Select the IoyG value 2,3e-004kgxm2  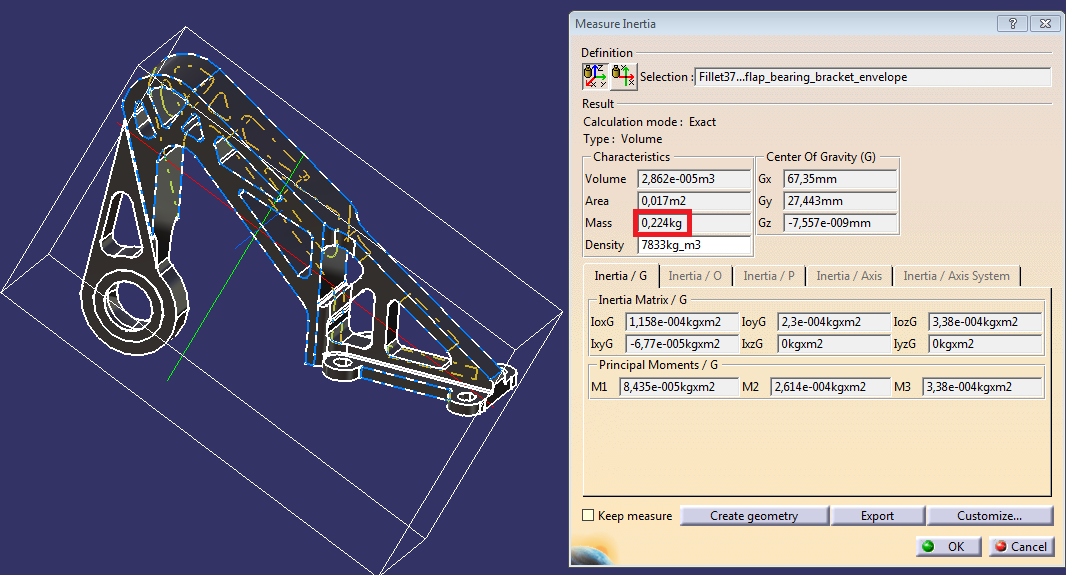(833, 321)
